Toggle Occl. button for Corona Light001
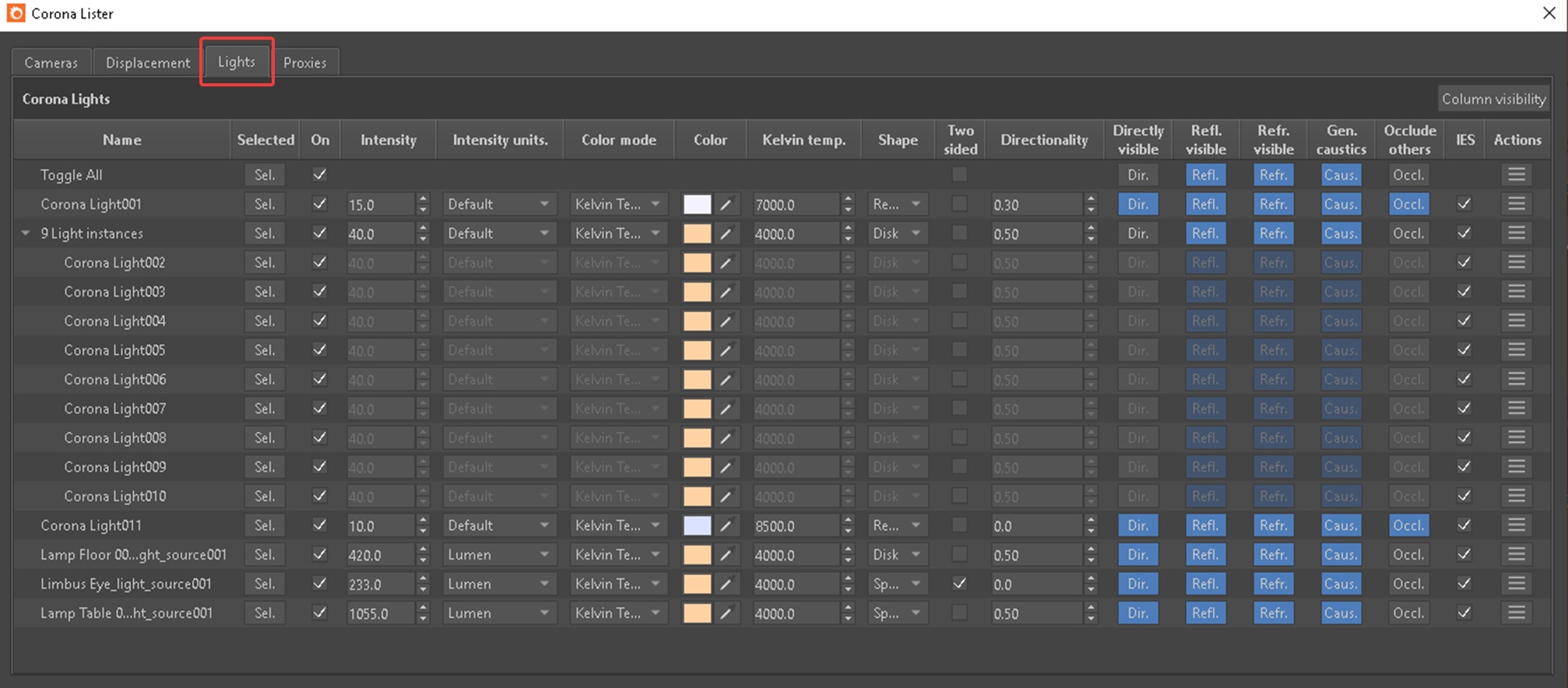The width and height of the screenshot is (1568, 688). [x=1408, y=204]
